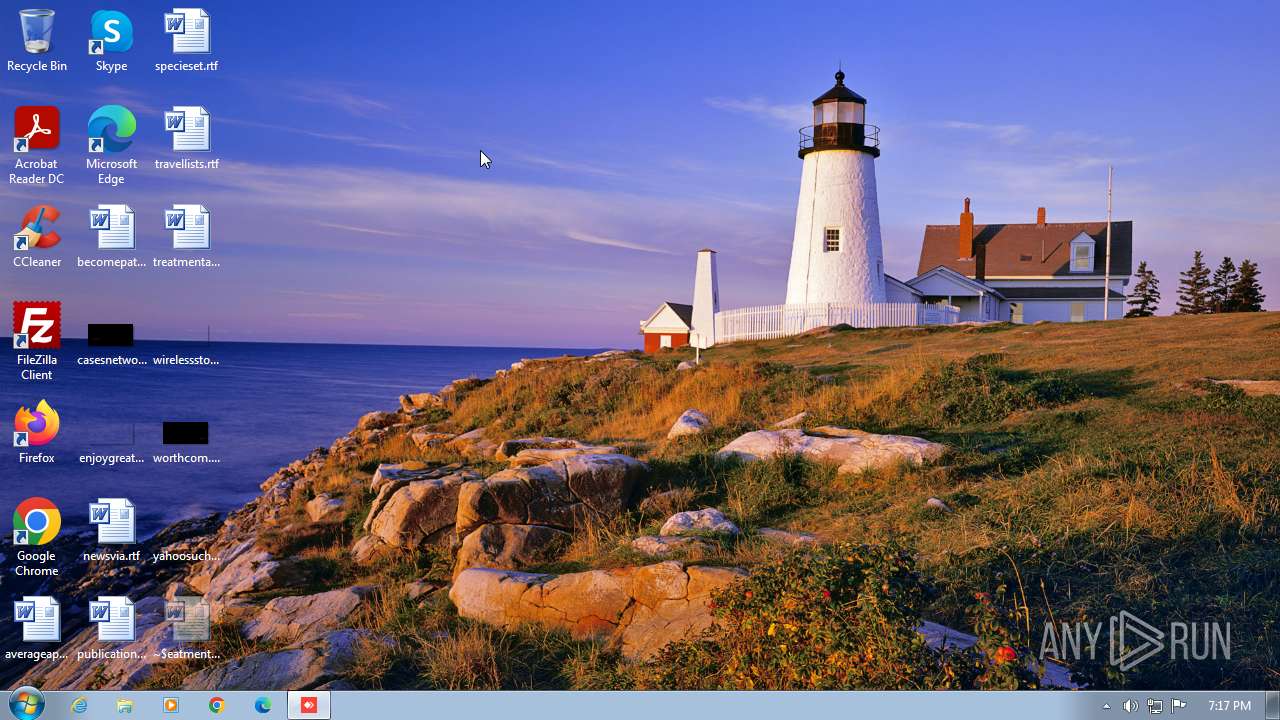
Task: Select the newsvia.rtf document
Action: 111,531
